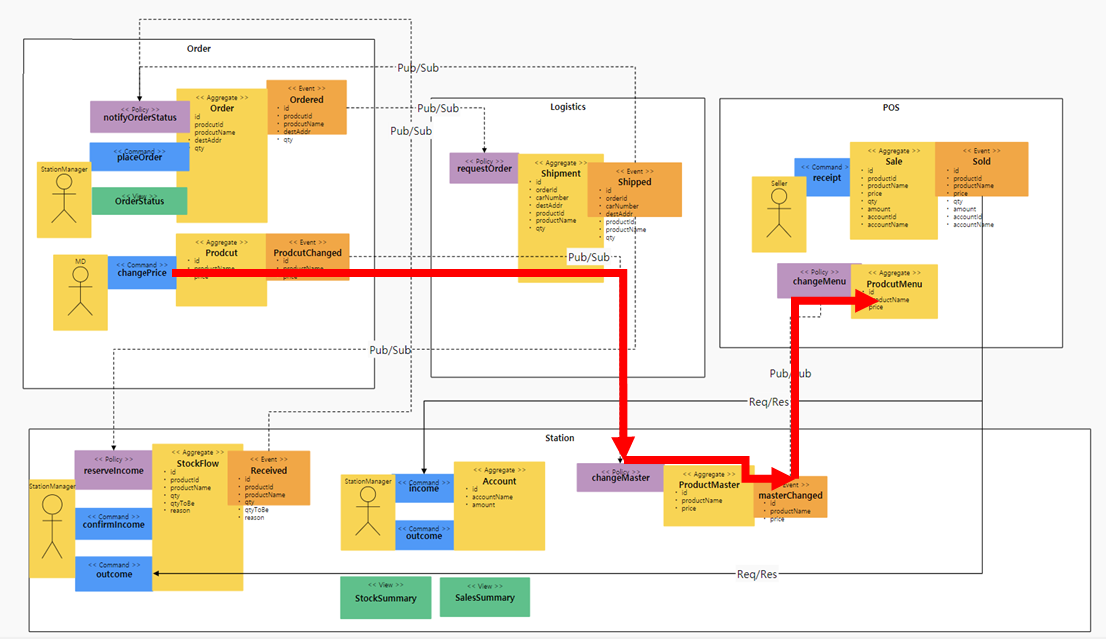Click the confirmIncome command note

(112, 523)
